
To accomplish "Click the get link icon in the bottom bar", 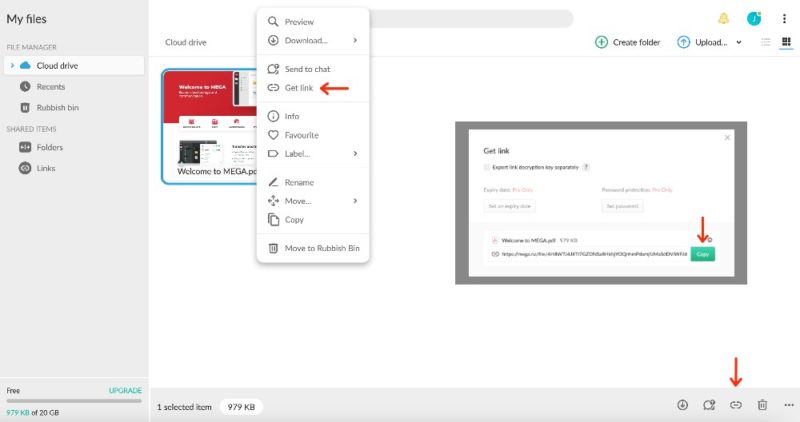I will (x=735, y=405).
